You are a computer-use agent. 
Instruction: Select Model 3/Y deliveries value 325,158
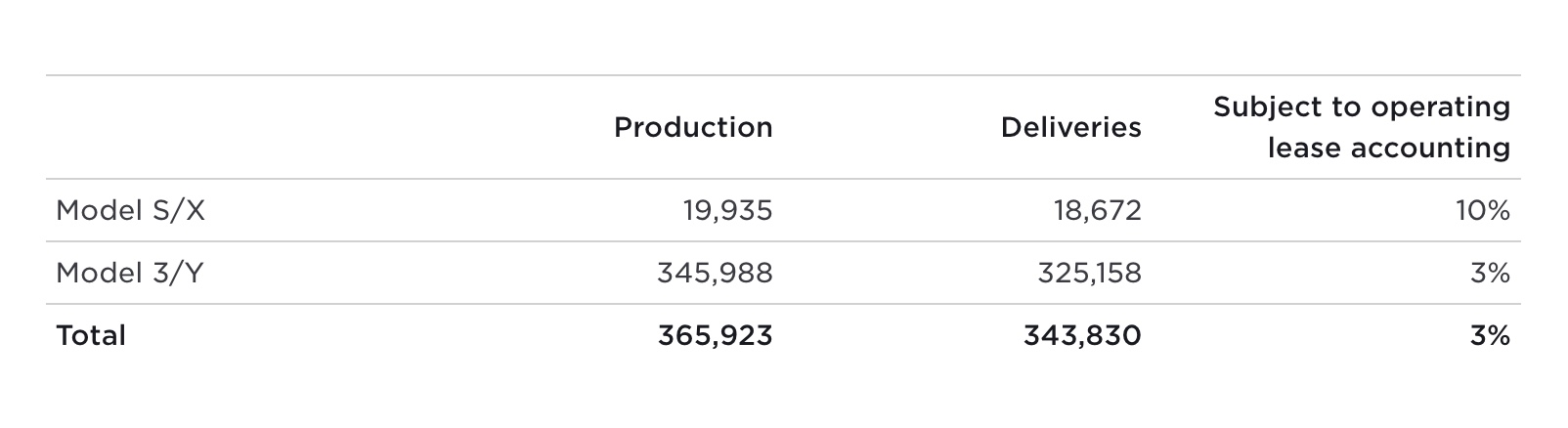[1089, 273]
